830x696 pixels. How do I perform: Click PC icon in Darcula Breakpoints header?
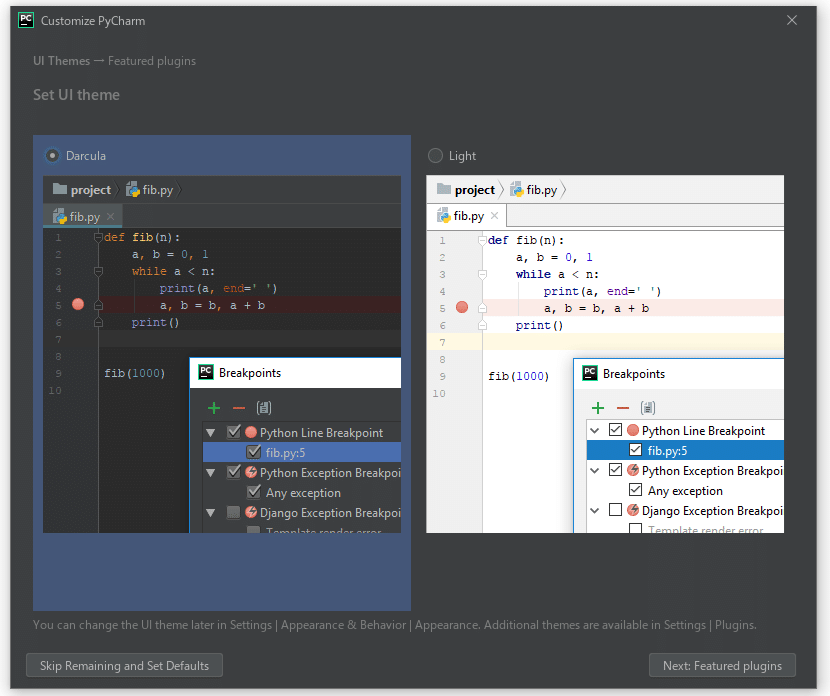pos(205,372)
